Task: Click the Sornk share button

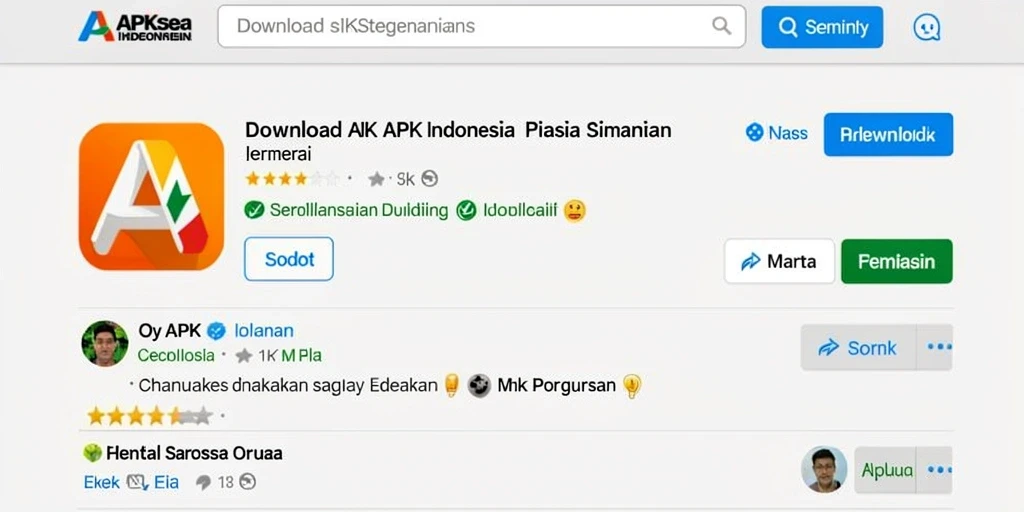Action: (858, 347)
